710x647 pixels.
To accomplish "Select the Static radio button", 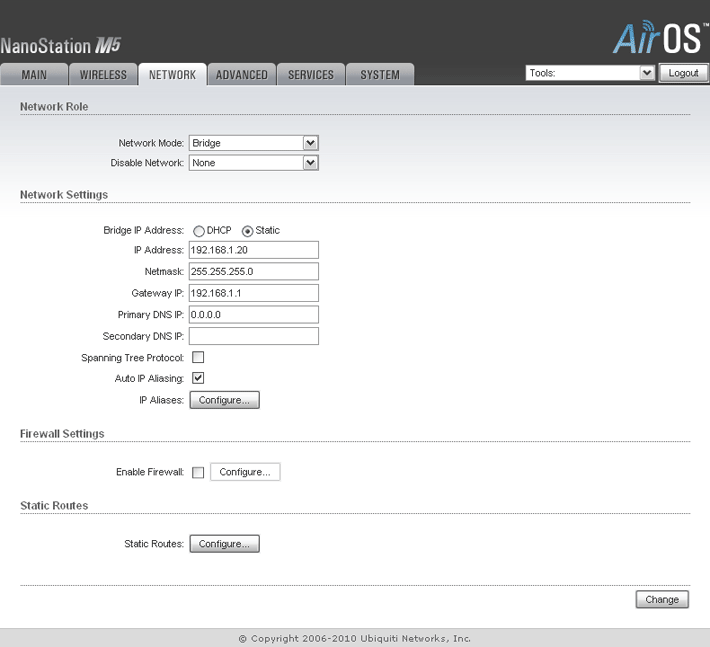I will tap(247, 231).
